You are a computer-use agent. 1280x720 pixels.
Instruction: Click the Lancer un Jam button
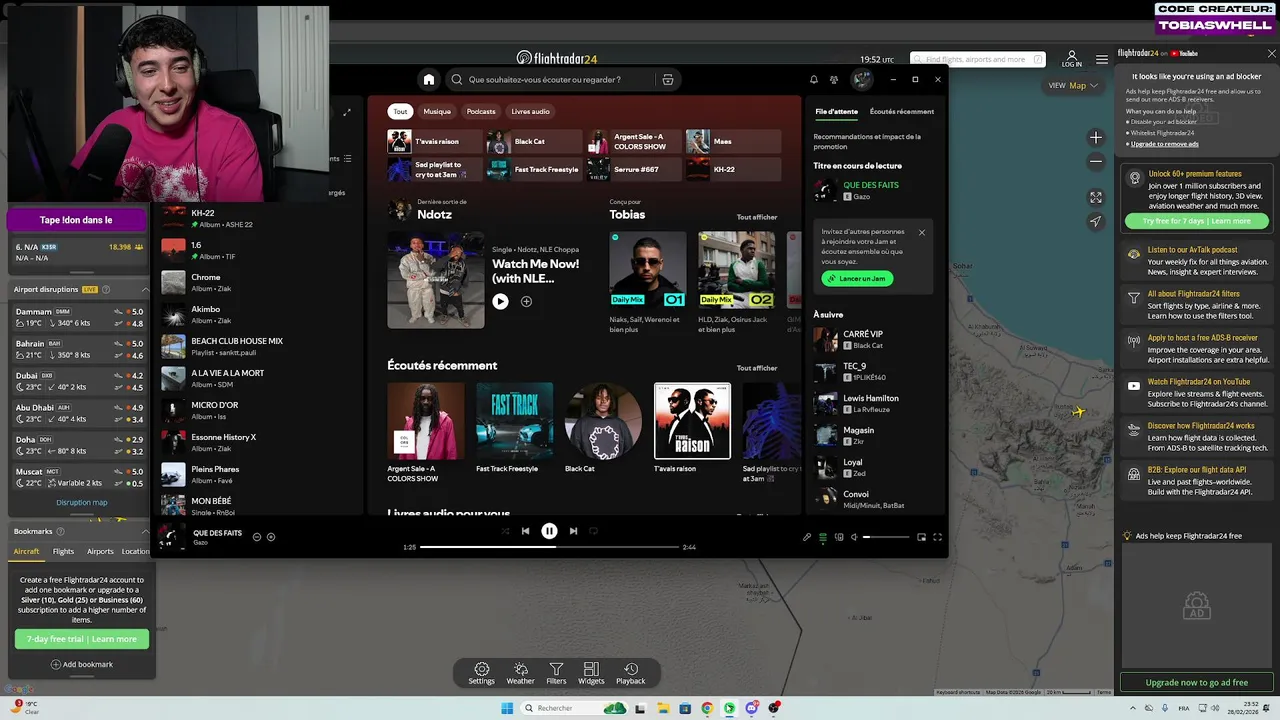857,278
